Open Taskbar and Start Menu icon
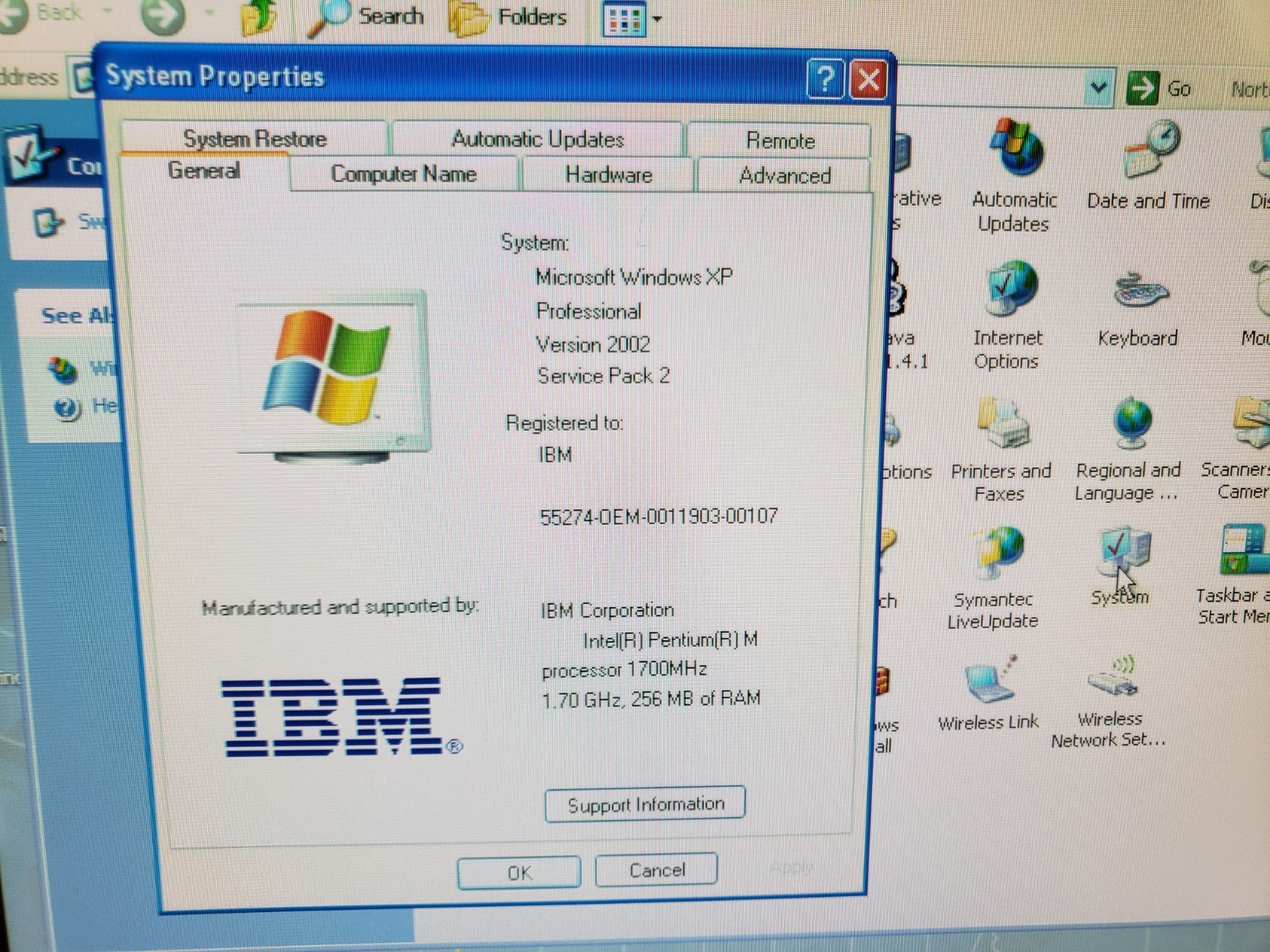The height and width of the screenshot is (952, 1270). pos(1235,574)
